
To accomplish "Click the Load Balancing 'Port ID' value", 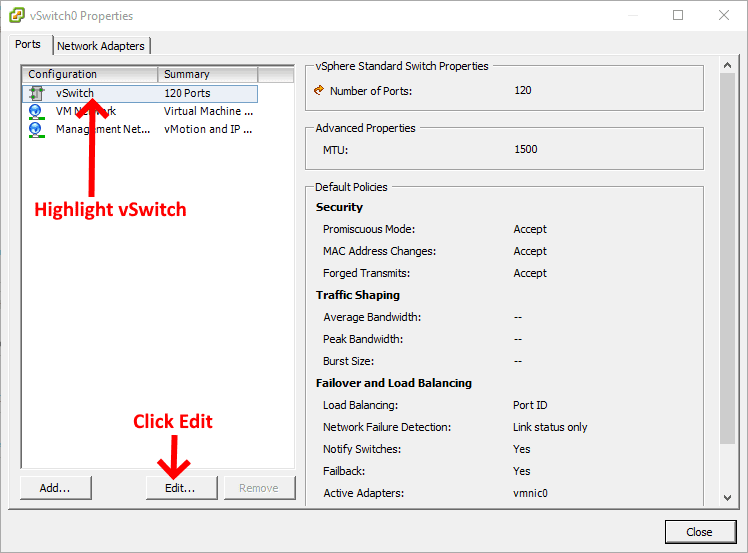I will (530, 405).
